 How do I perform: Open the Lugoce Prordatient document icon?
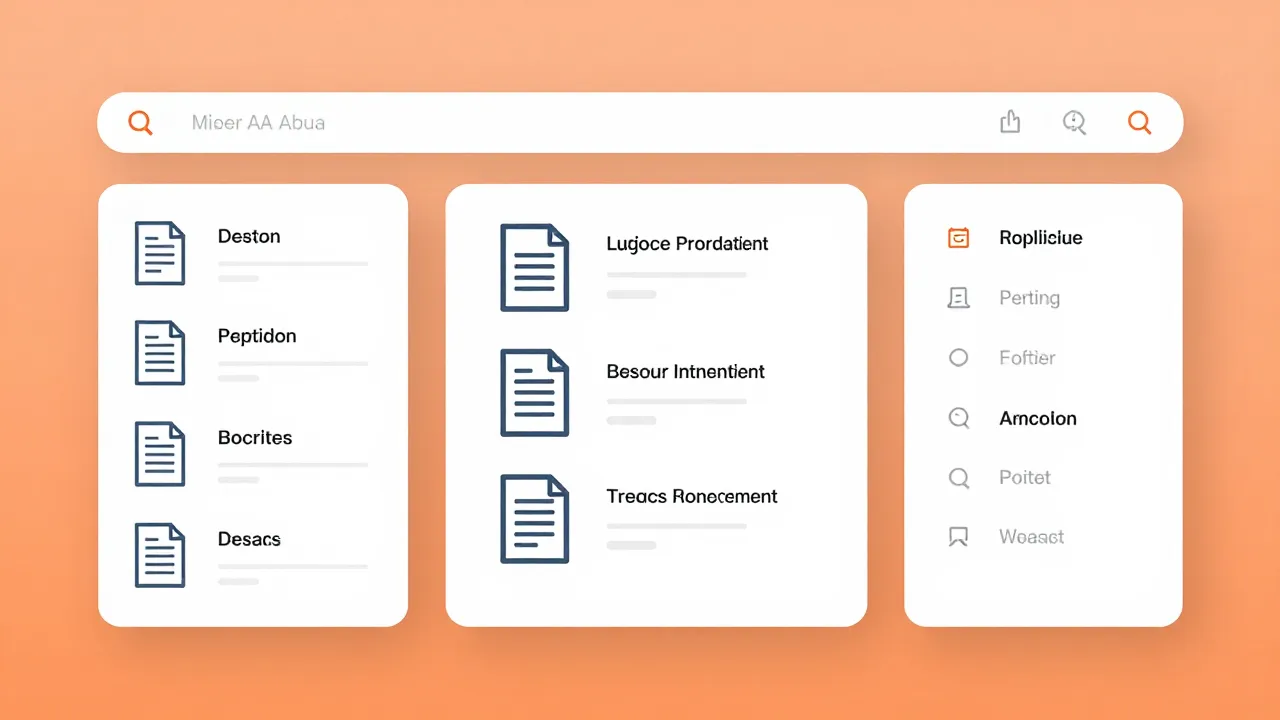(534, 267)
